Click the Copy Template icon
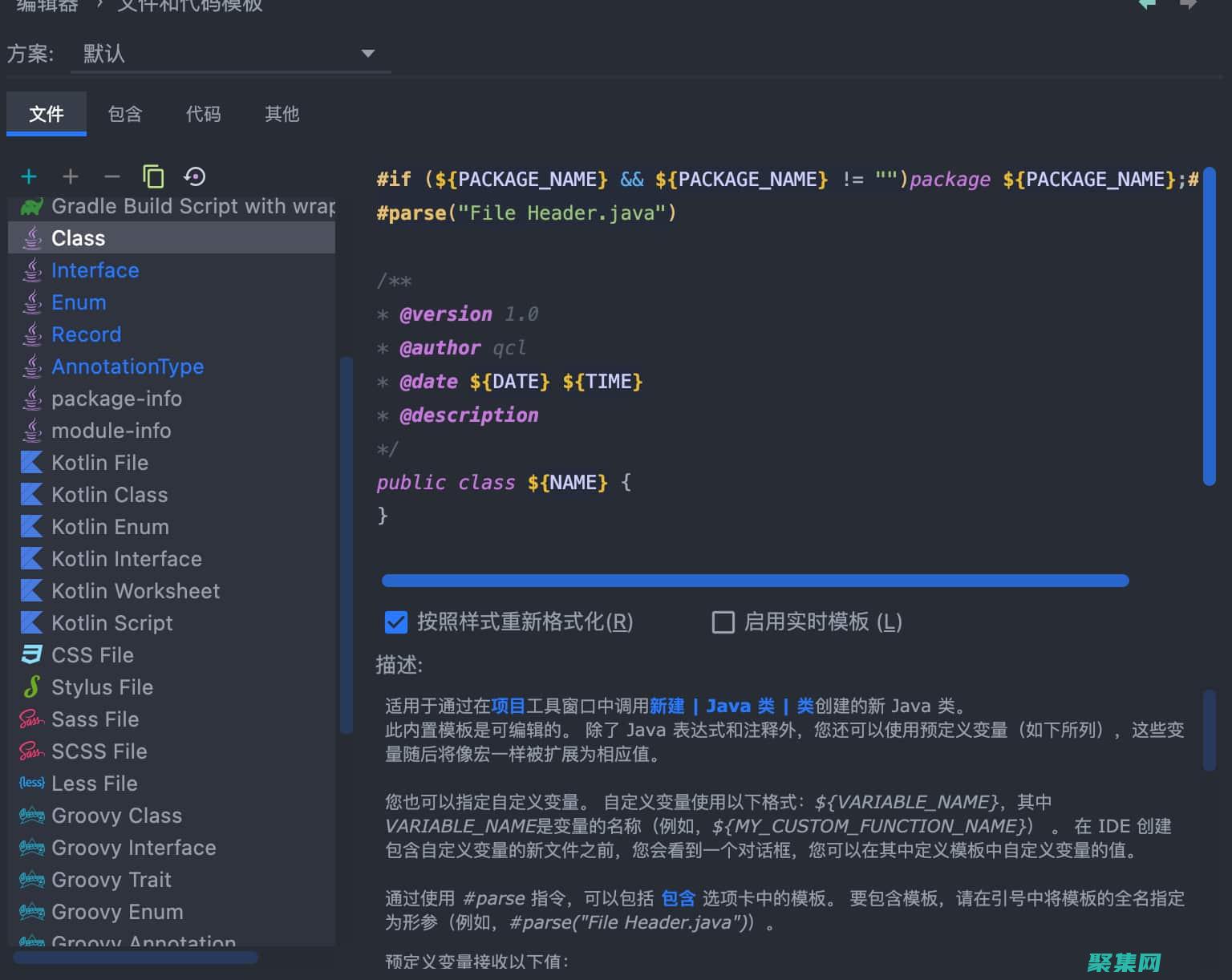 tap(153, 176)
